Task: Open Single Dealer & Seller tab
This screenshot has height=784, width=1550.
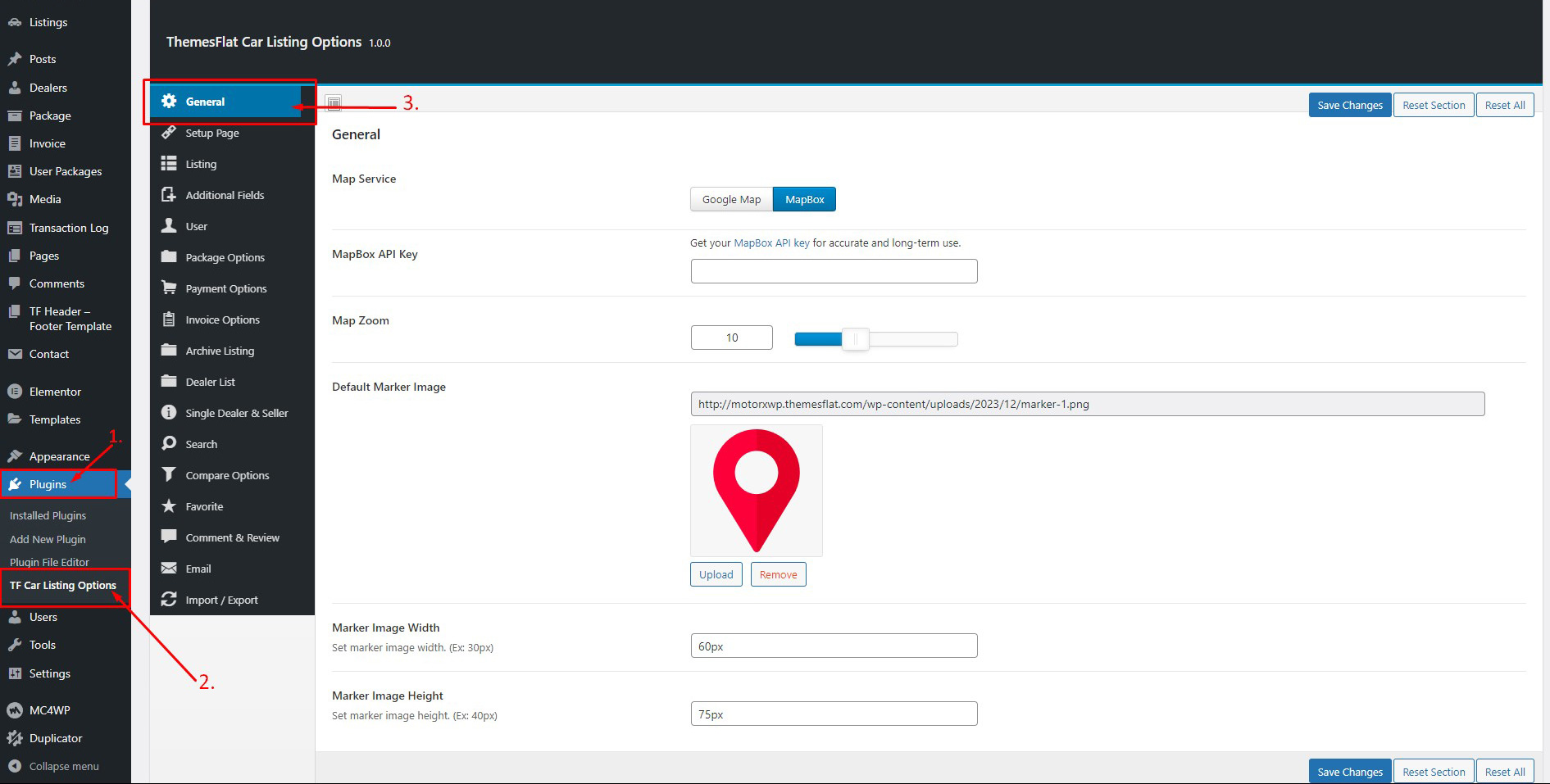Action: tap(233, 413)
